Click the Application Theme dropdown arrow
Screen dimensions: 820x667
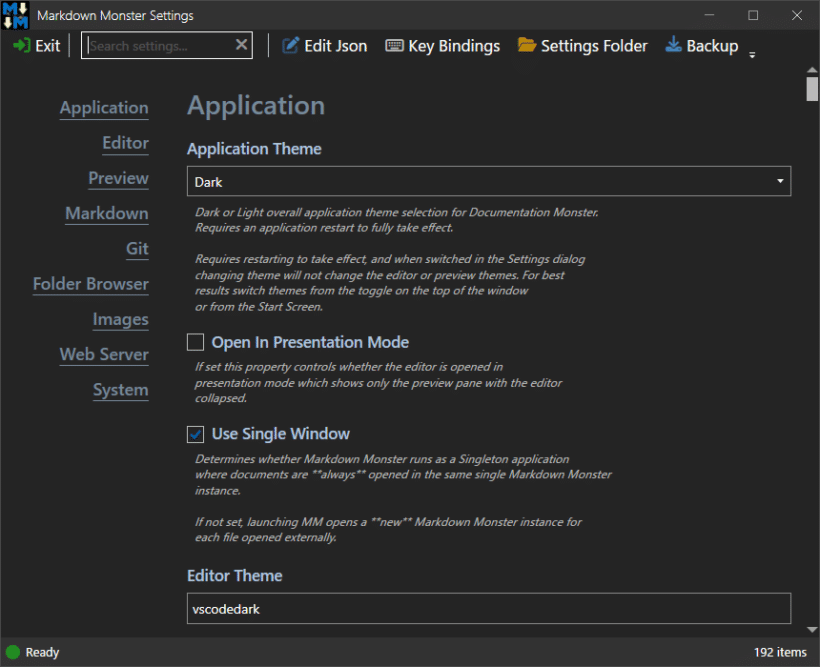point(780,181)
